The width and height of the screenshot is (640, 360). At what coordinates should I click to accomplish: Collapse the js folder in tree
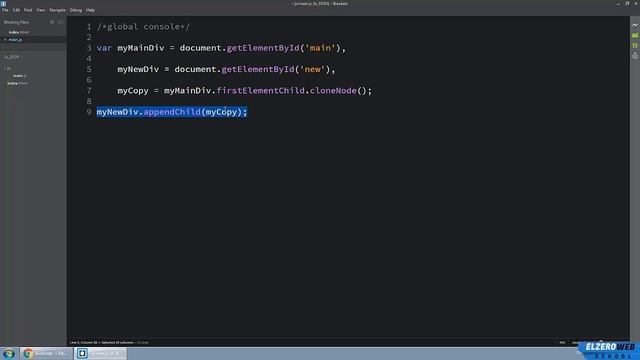(x=8, y=68)
